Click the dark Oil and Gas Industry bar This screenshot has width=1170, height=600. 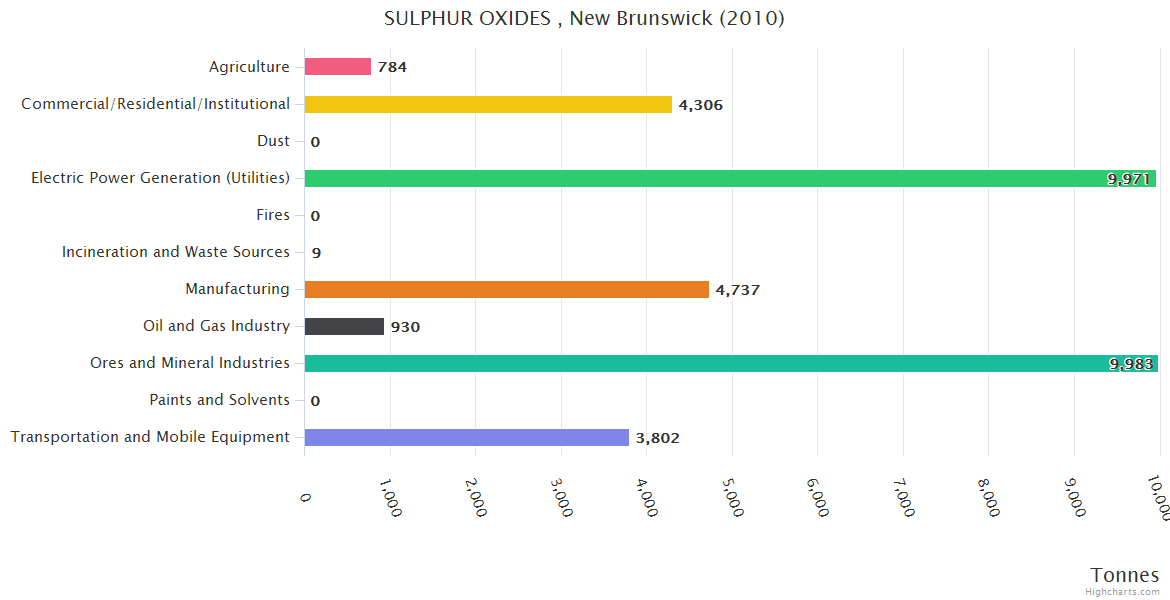(344, 326)
